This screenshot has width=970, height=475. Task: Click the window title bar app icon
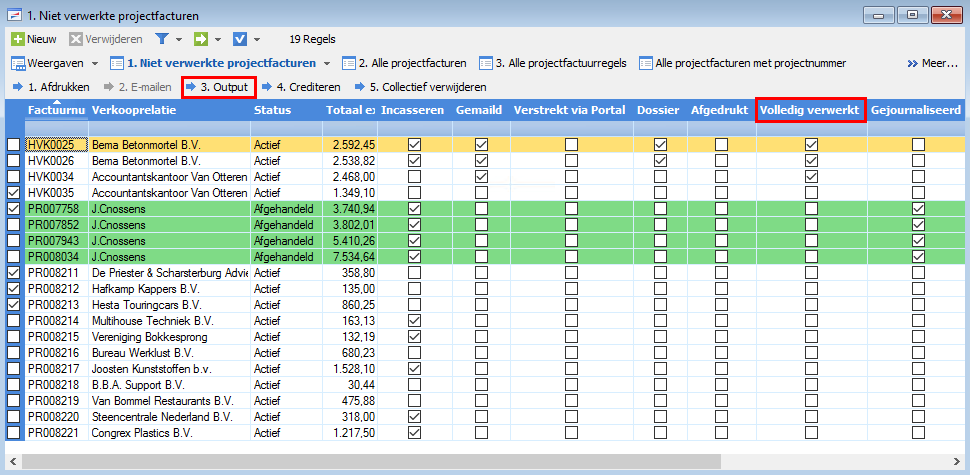tap(14, 15)
